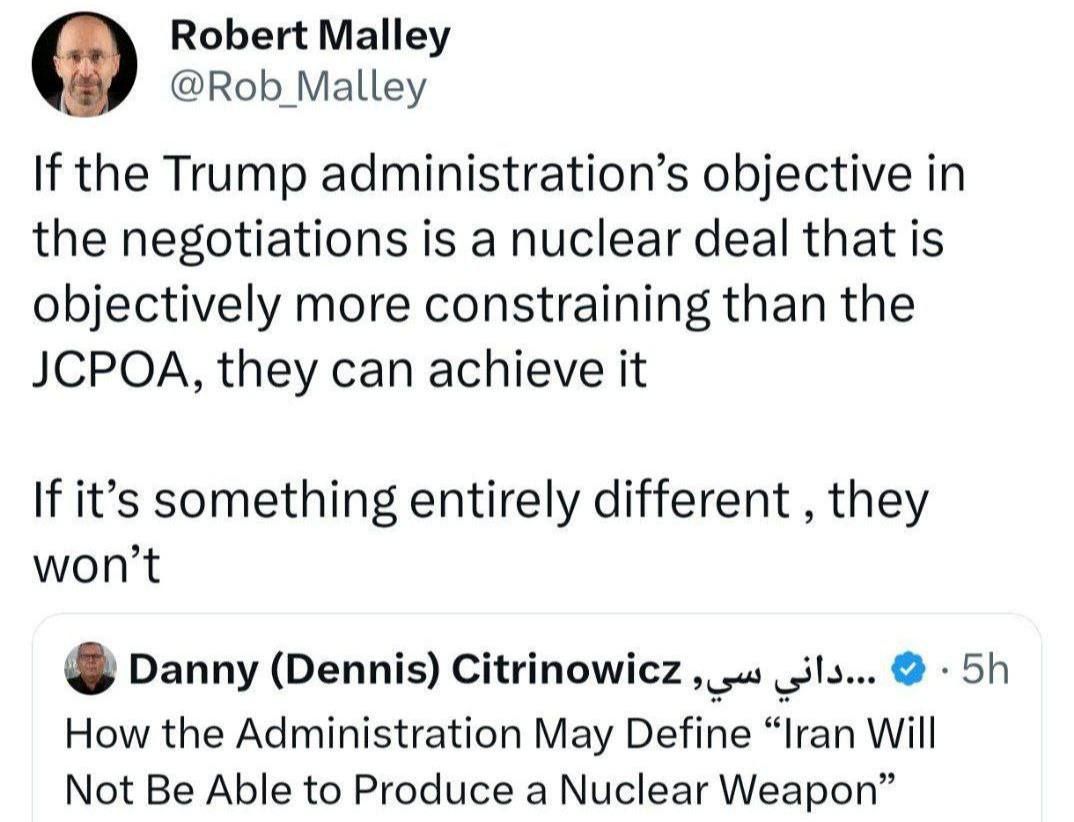Screen dimensions: 1074x822
Task: Open the Robert Malley display name
Action: (x=310, y=37)
